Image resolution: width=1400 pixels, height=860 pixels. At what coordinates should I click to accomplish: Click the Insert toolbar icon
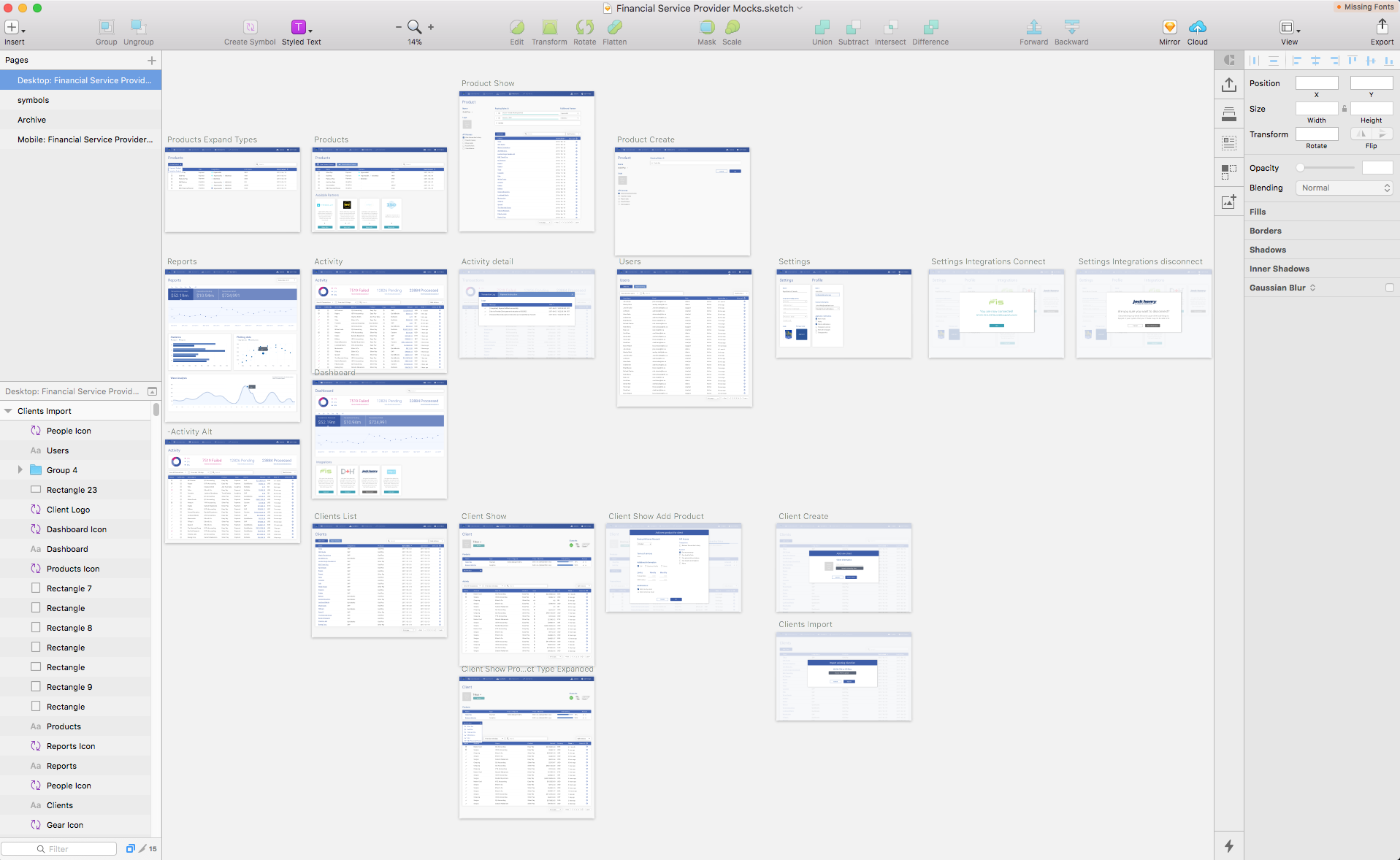(12, 27)
